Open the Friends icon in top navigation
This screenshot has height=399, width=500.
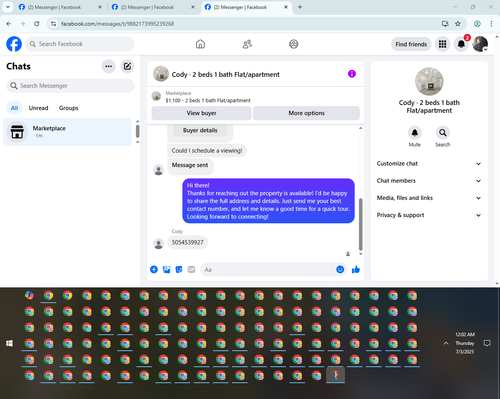247,44
